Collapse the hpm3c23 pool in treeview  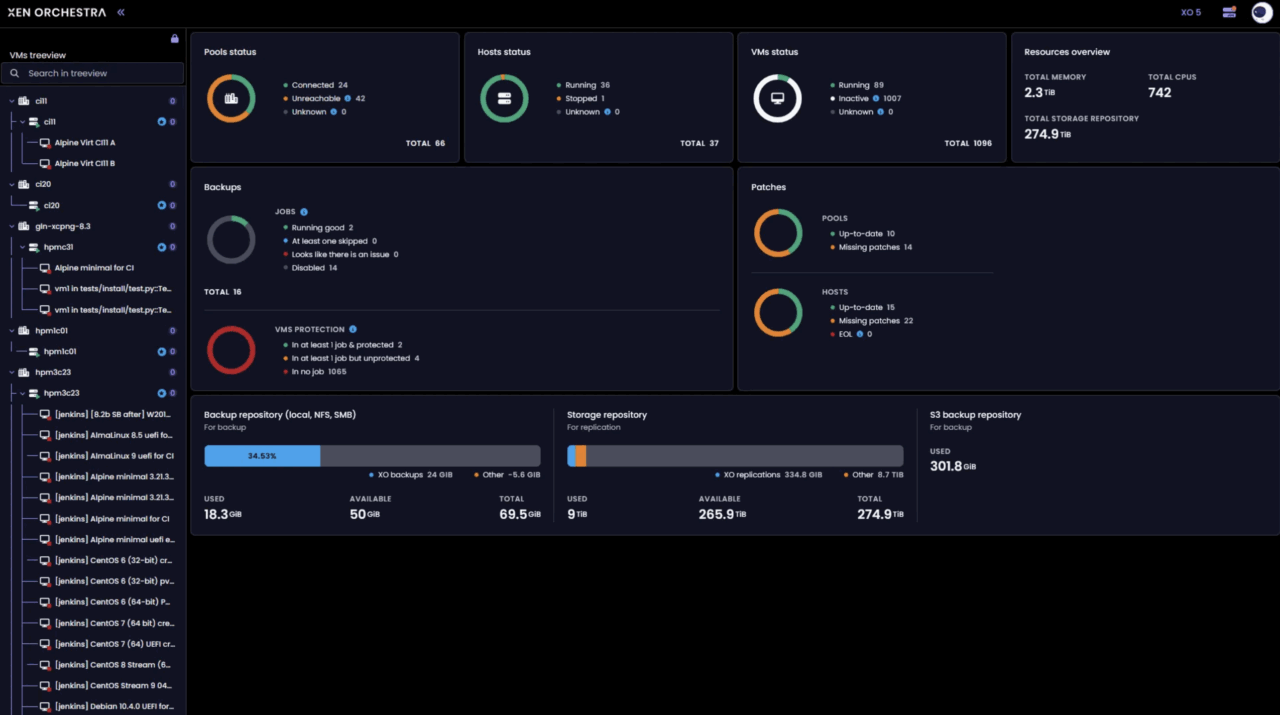(x=11, y=372)
